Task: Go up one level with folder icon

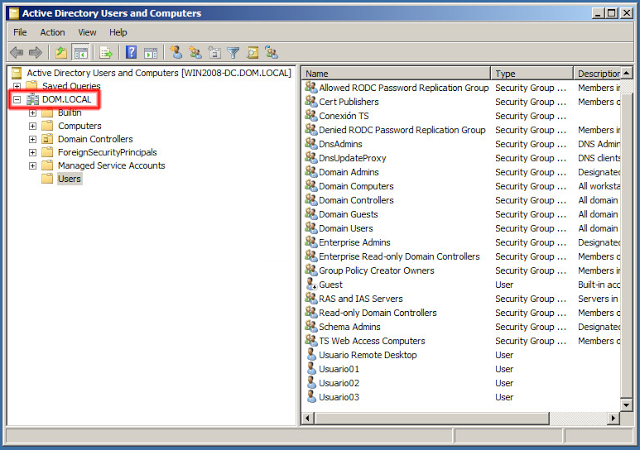Action: pos(61,53)
